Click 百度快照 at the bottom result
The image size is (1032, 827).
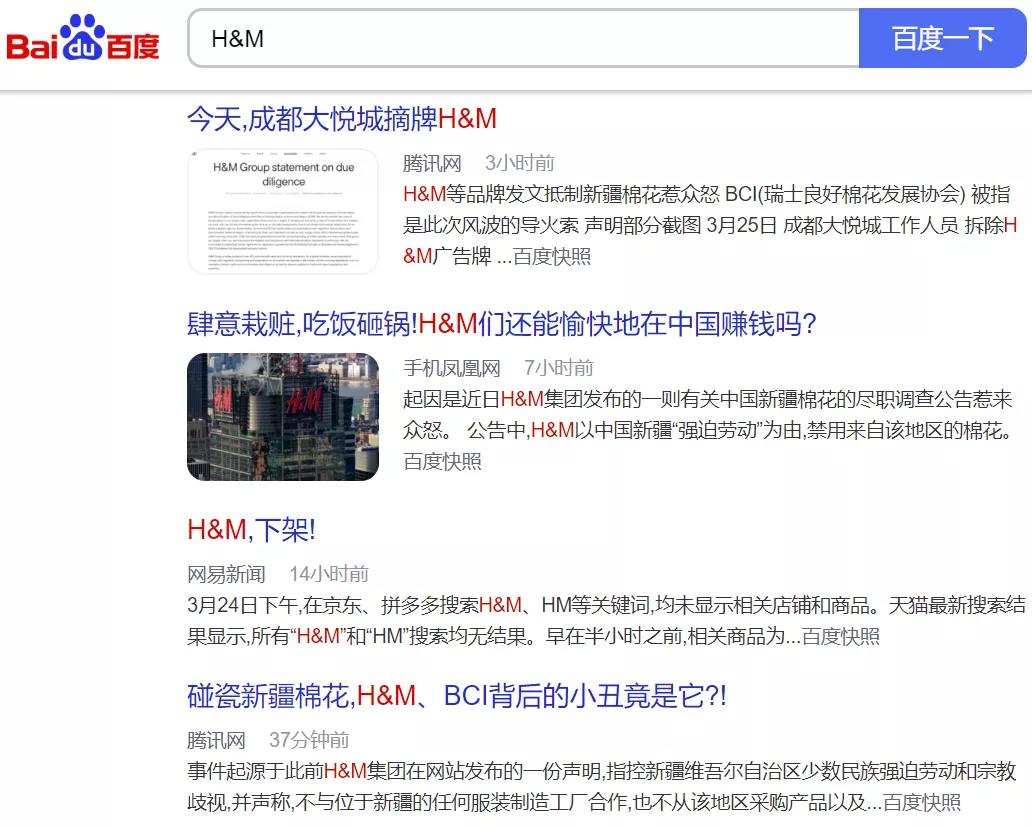click(922, 801)
